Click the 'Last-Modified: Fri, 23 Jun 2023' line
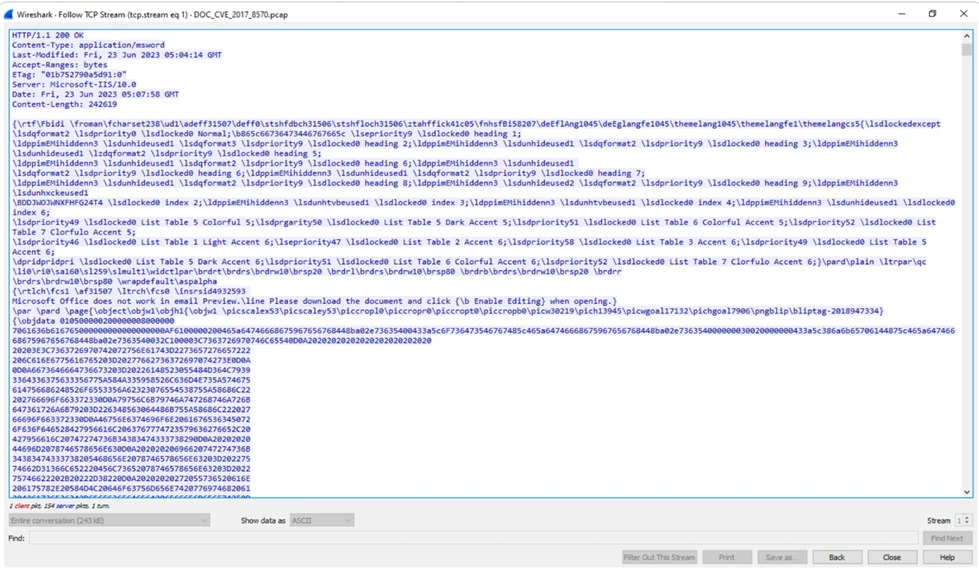The image size is (979, 571). [x=117, y=55]
